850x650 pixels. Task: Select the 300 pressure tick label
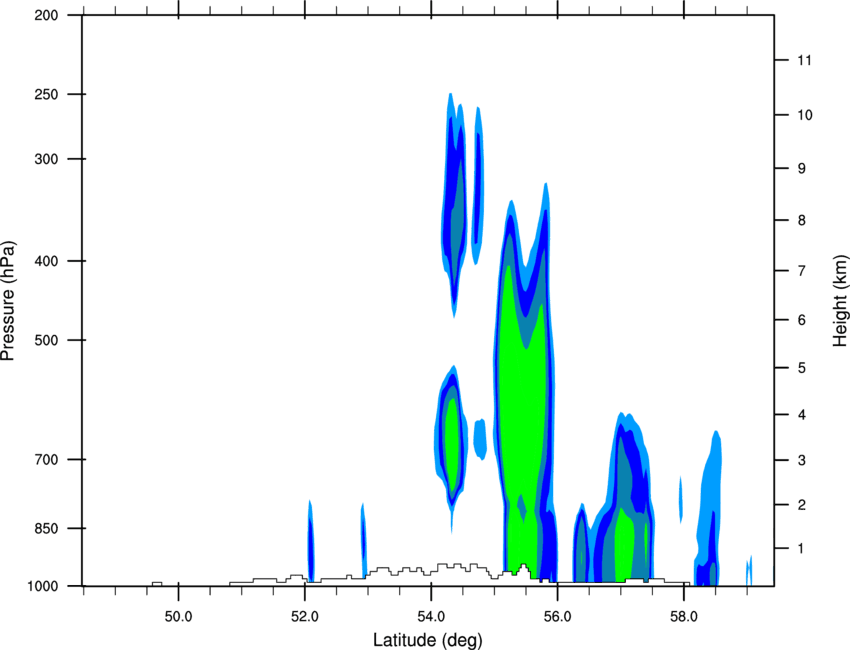46,159
